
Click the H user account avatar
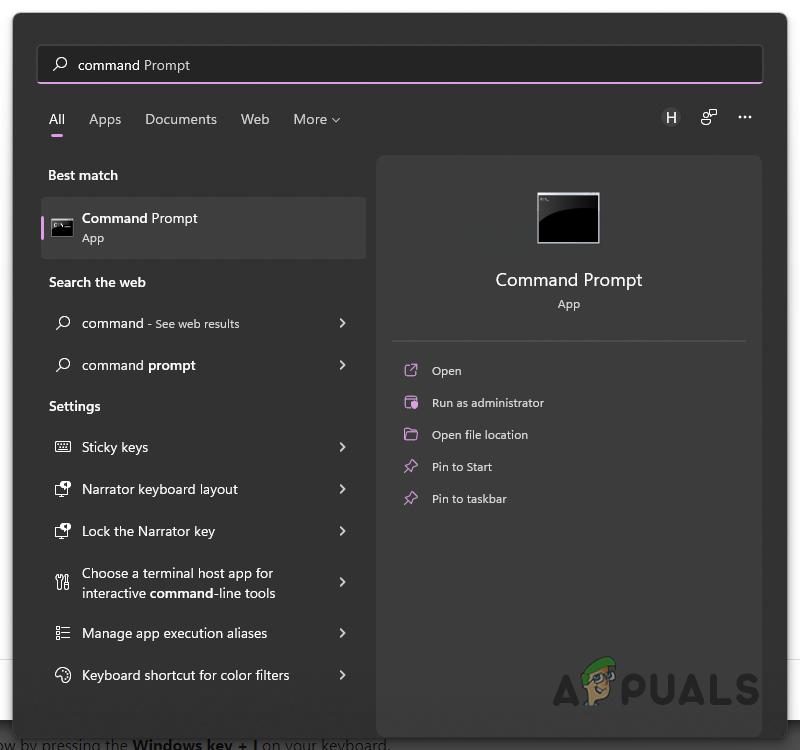pos(671,118)
